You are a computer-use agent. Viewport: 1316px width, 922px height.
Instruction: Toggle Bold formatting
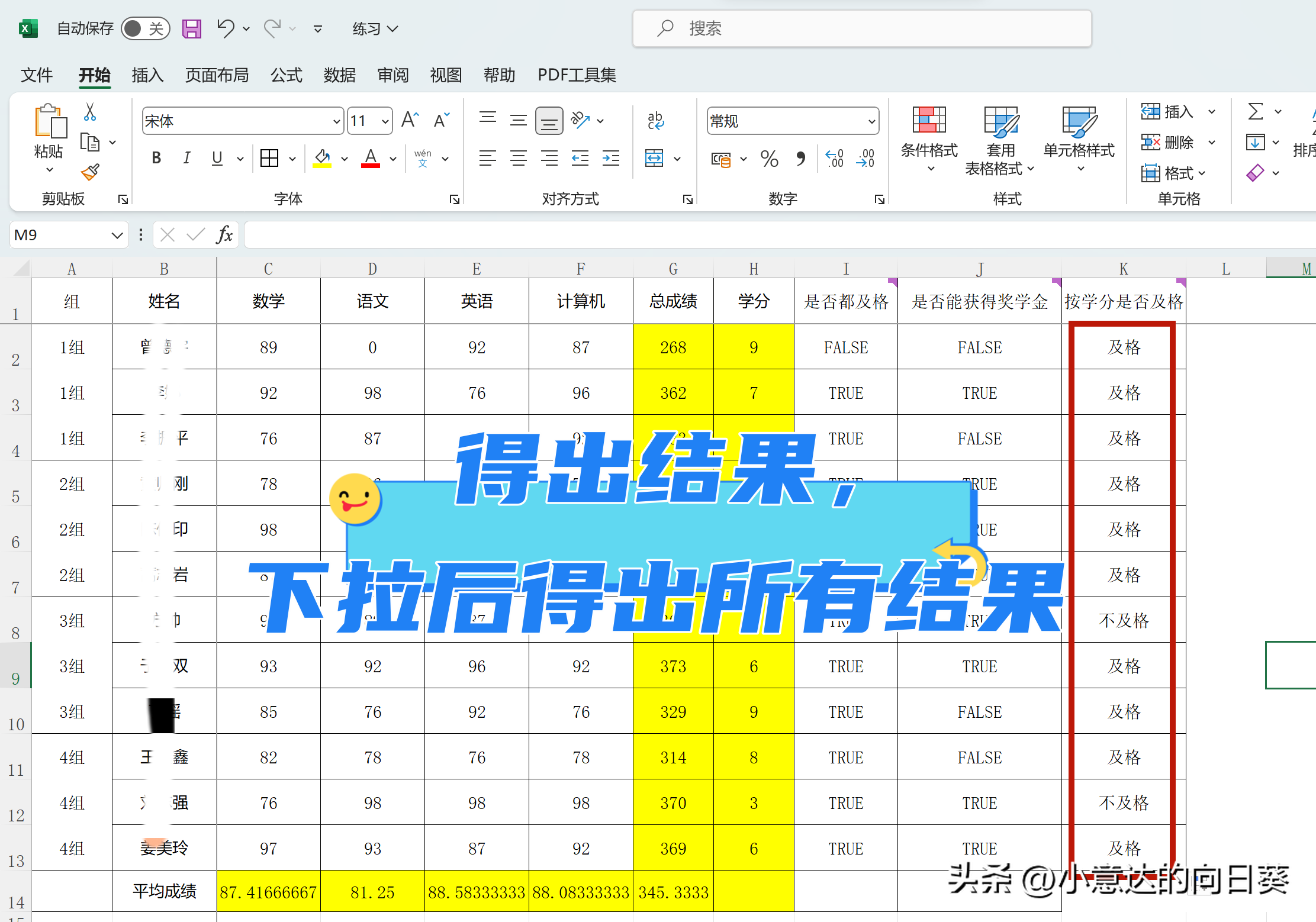156,158
